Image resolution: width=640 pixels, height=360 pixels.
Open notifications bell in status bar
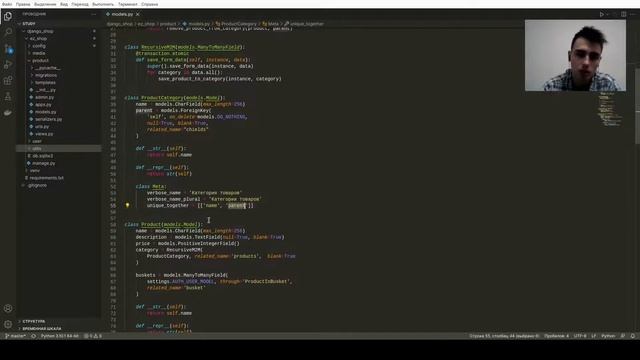[633, 336]
